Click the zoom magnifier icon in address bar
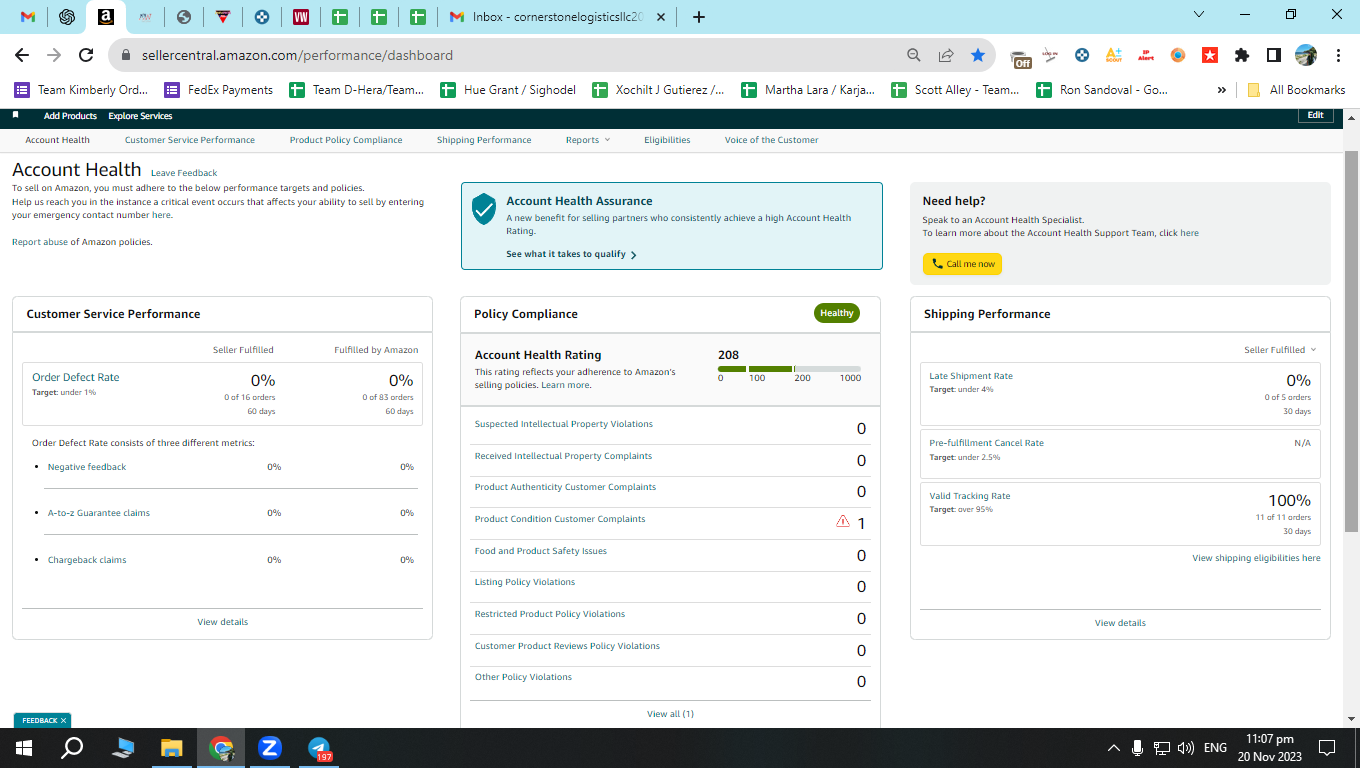 [914, 55]
